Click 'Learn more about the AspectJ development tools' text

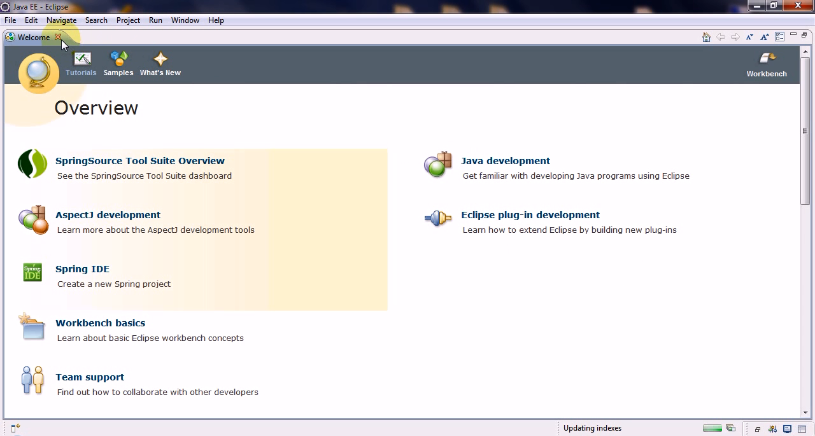click(x=155, y=230)
